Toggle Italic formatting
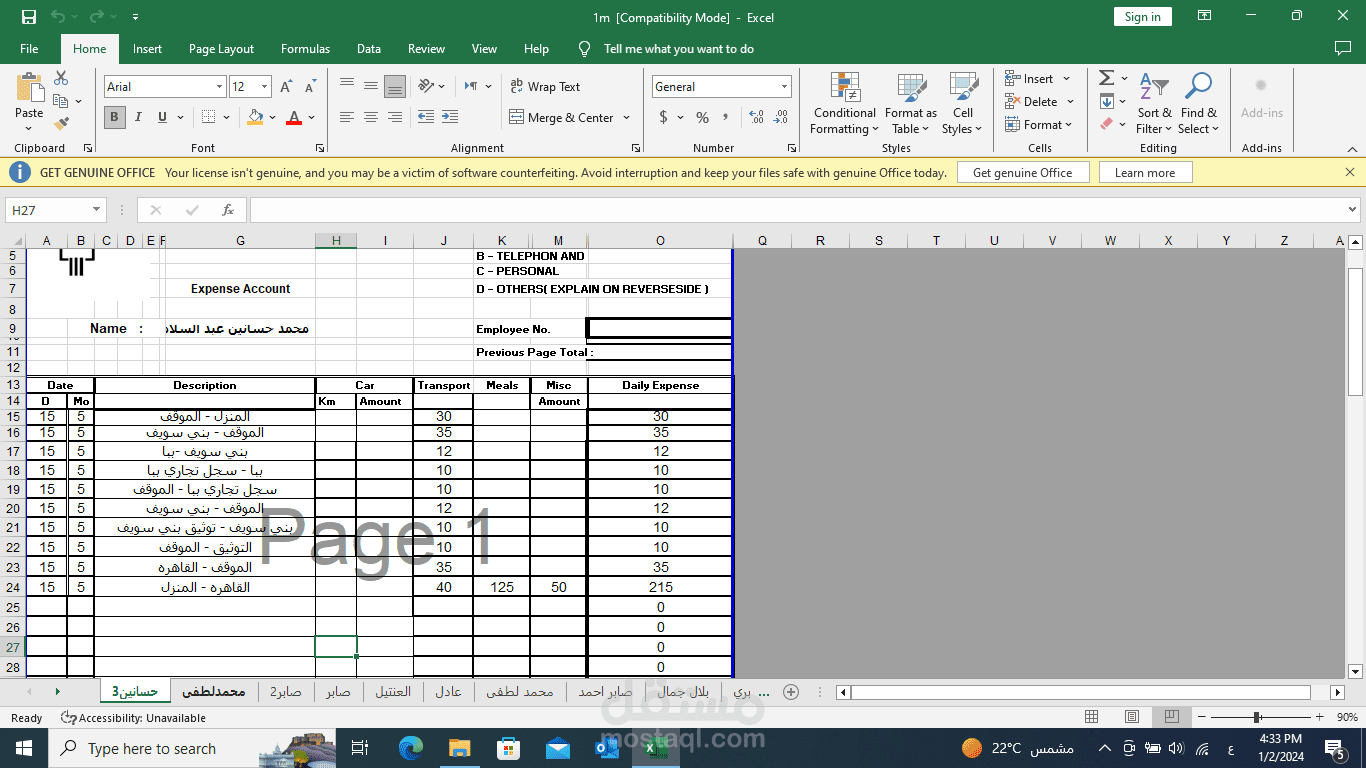Viewport: 1366px width, 768px height. point(138,117)
